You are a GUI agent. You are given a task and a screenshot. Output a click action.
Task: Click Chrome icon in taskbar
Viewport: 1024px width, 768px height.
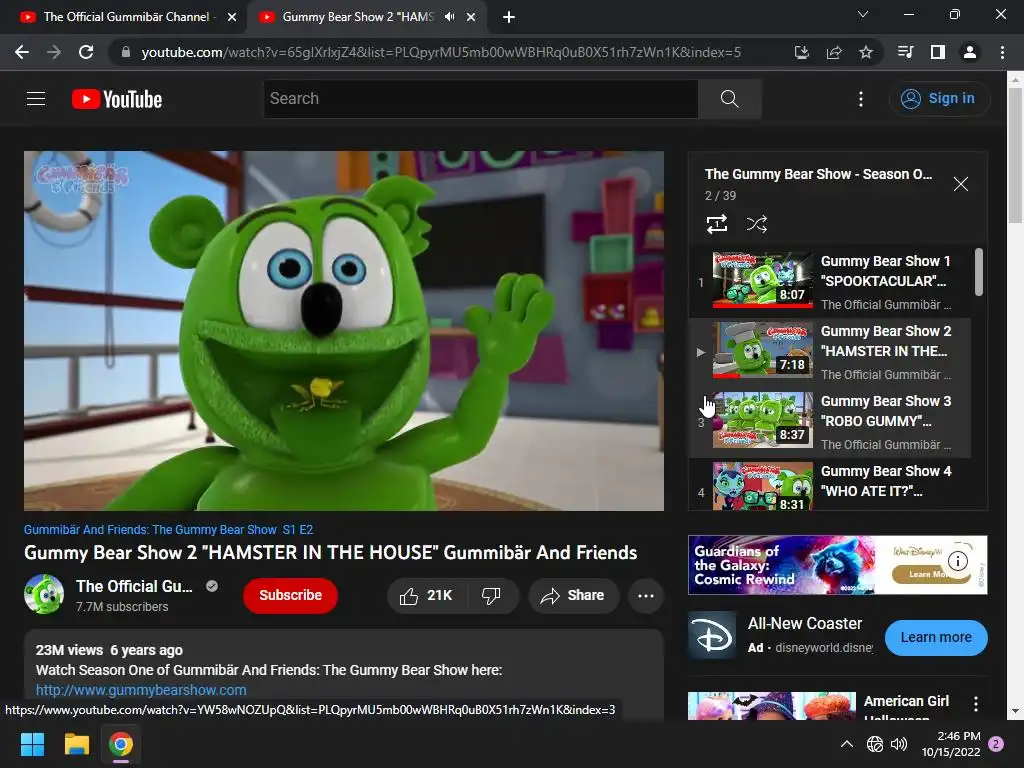coord(121,744)
